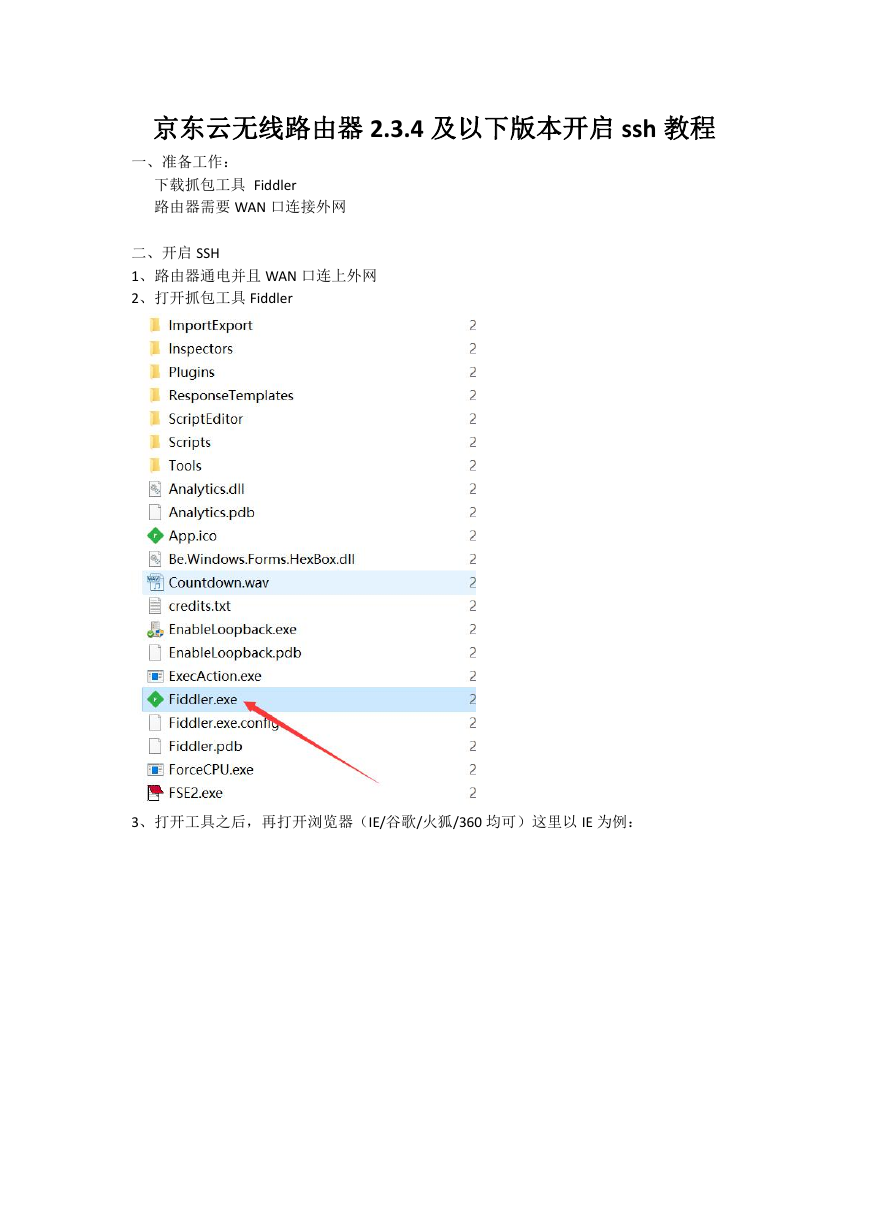Click the ExecAction.exe file name
Screen dimensions: 869x1228
[x=215, y=676]
